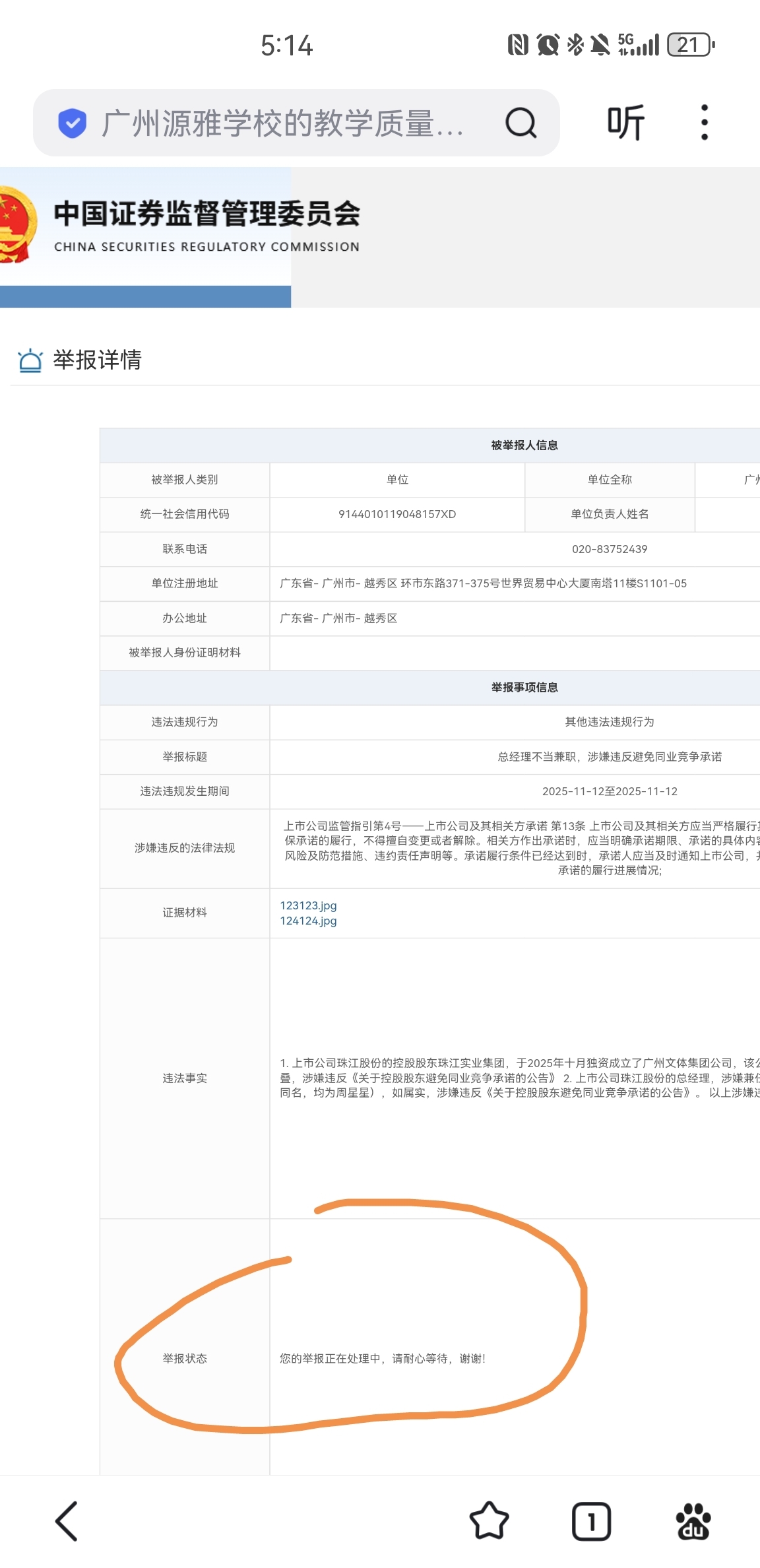Screen dimensions: 760x1568
Task: Tap the 单位负责人姓名 label
Action: point(610,514)
